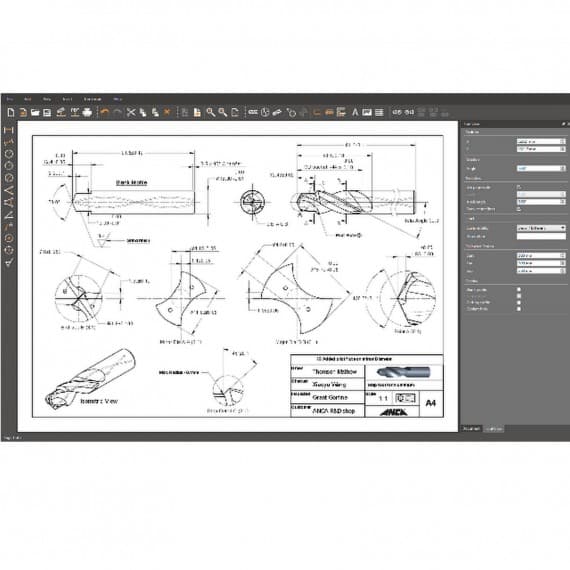Save the drawing with the floppy disk icon

click(47, 112)
